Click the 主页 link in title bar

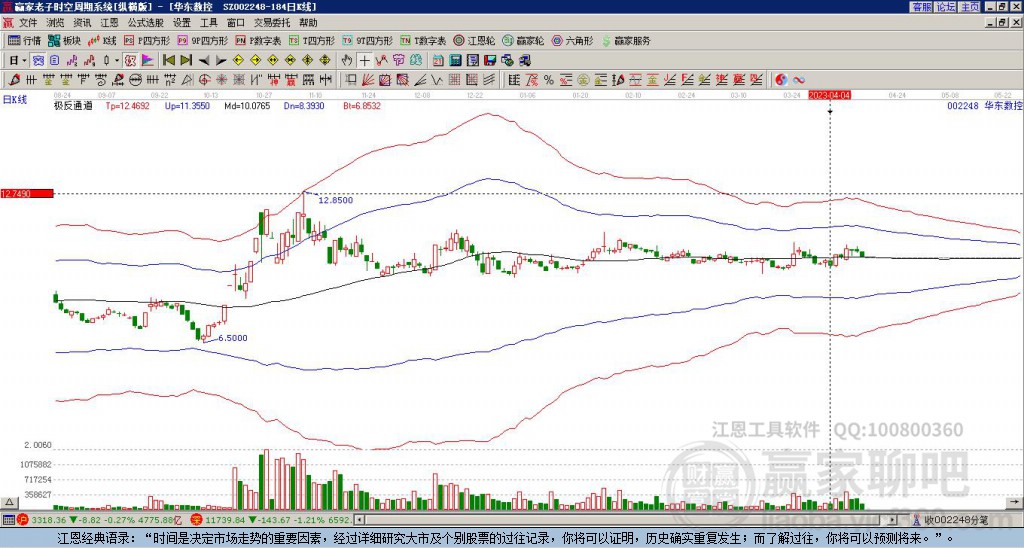(969, 7)
